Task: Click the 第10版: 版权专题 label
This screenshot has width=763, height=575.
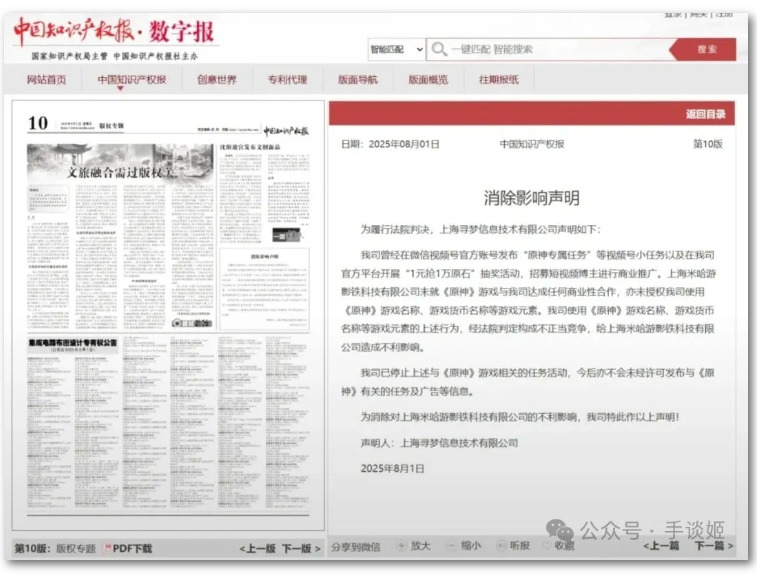Action: (55, 549)
